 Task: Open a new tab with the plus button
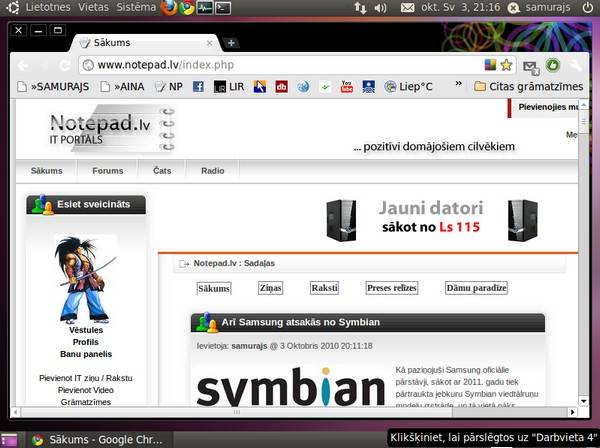231,43
